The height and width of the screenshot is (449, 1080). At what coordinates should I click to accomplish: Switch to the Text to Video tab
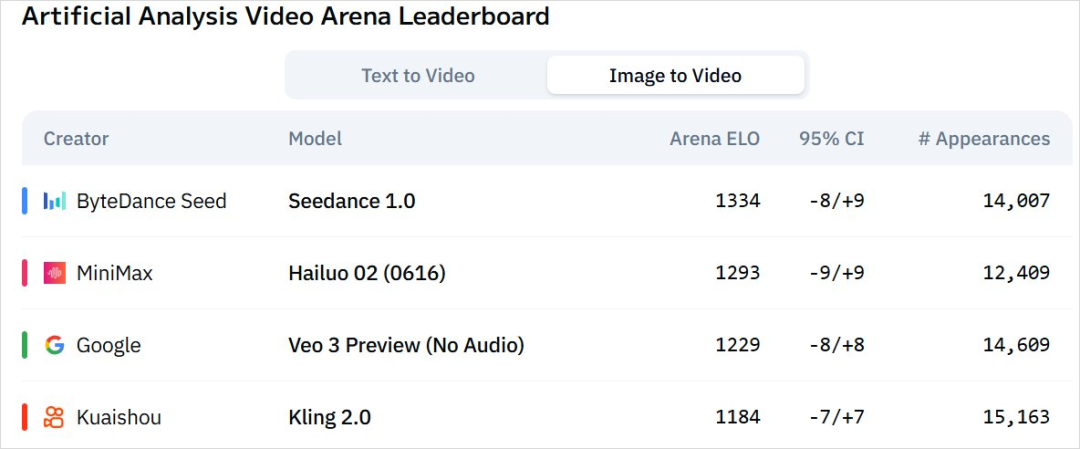pyautogui.click(x=418, y=75)
